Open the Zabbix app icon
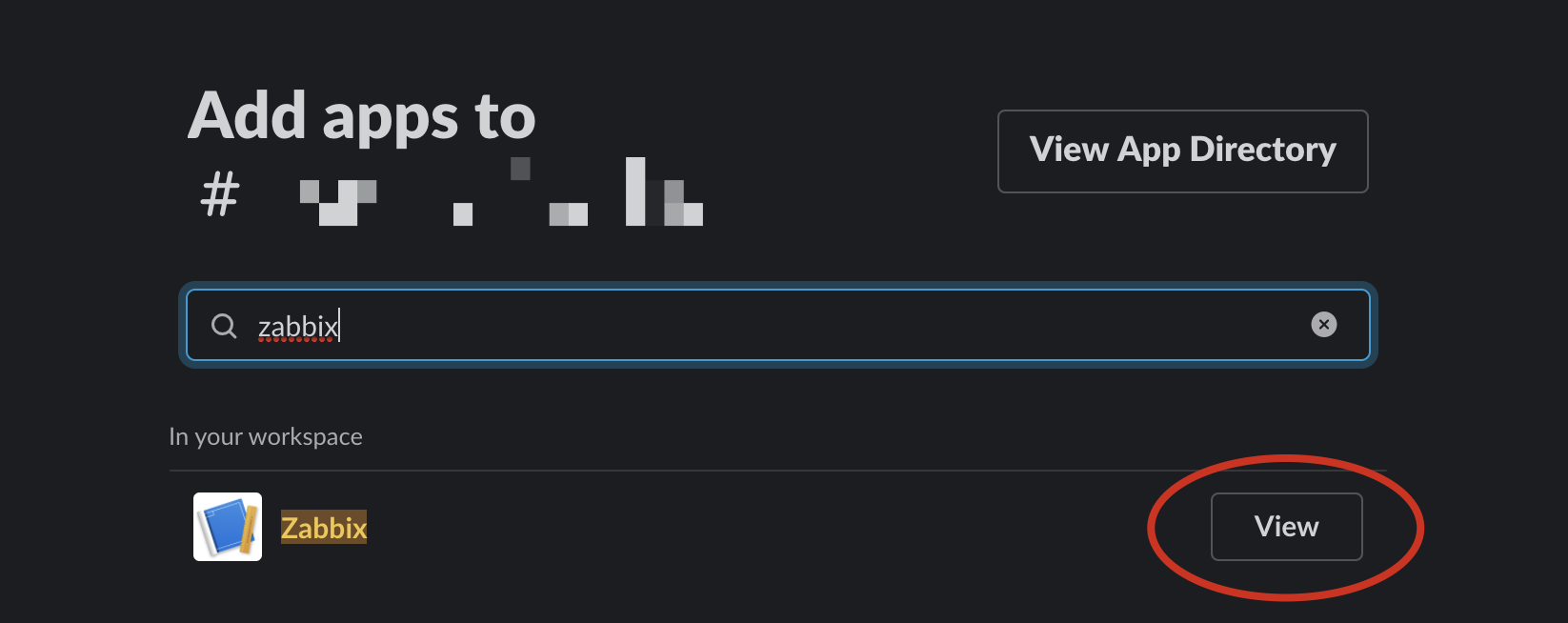1568x623 pixels. point(228,527)
